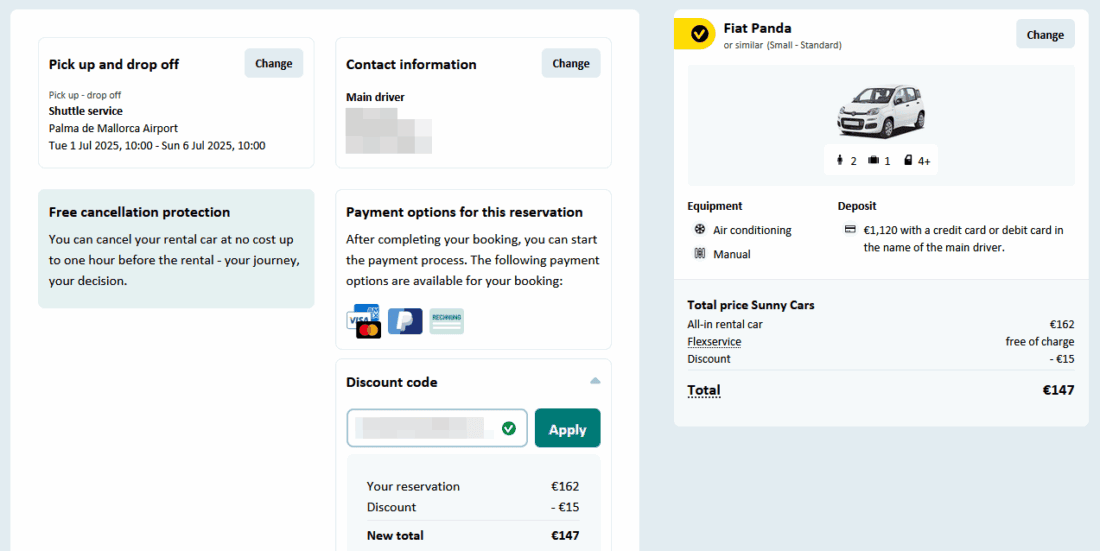Apply the discount code

pos(567,428)
